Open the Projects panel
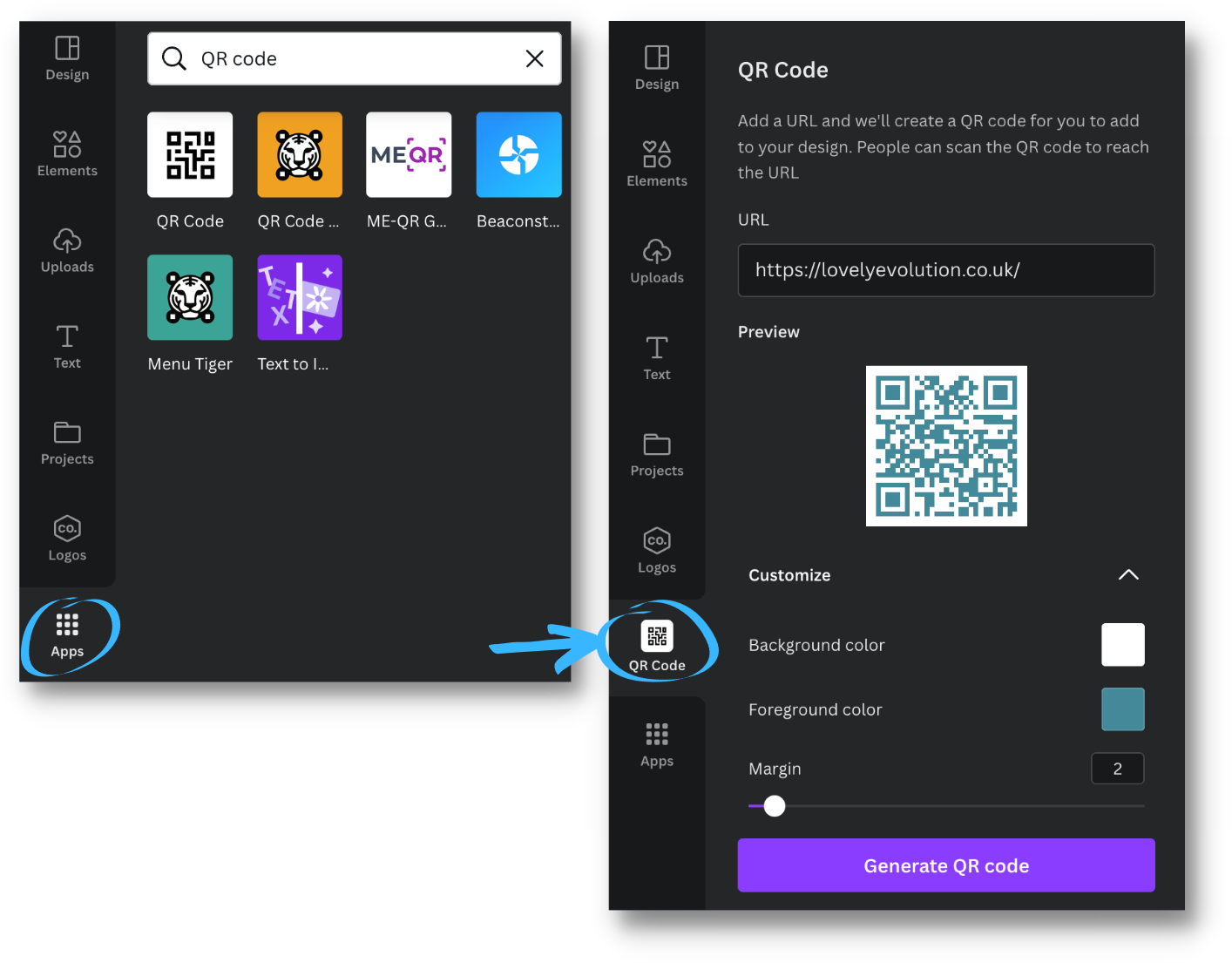 pos(66,443)
